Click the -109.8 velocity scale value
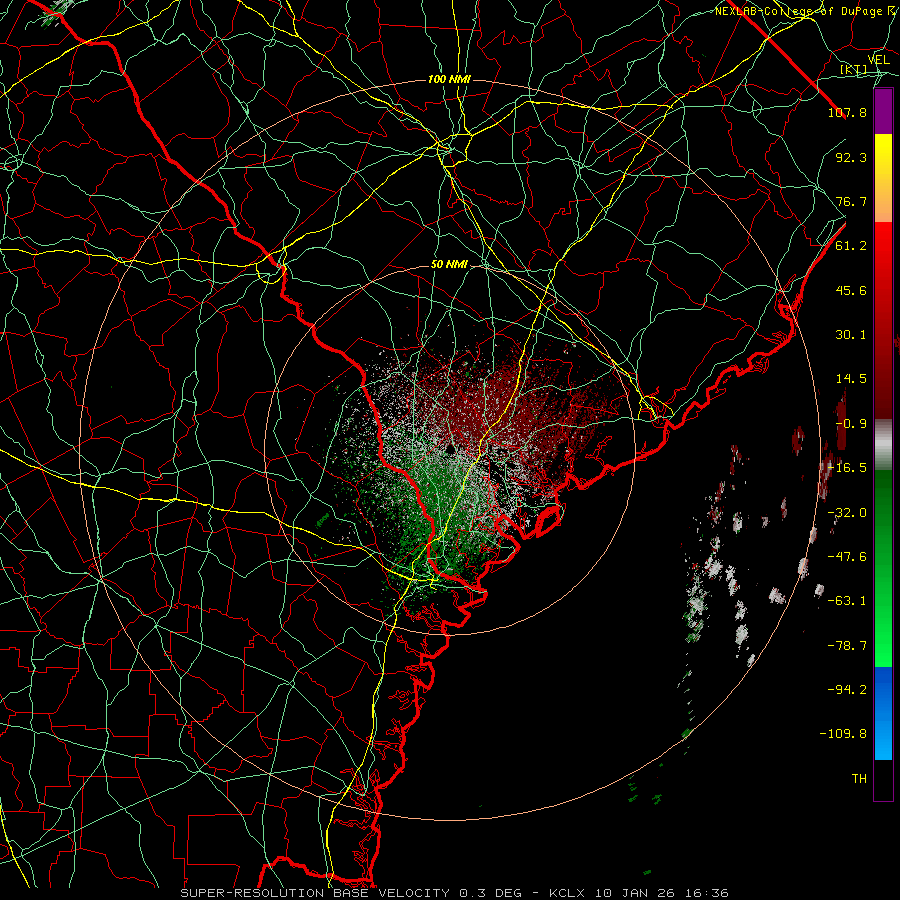This screenshot has width=900, height=900. 843,734
